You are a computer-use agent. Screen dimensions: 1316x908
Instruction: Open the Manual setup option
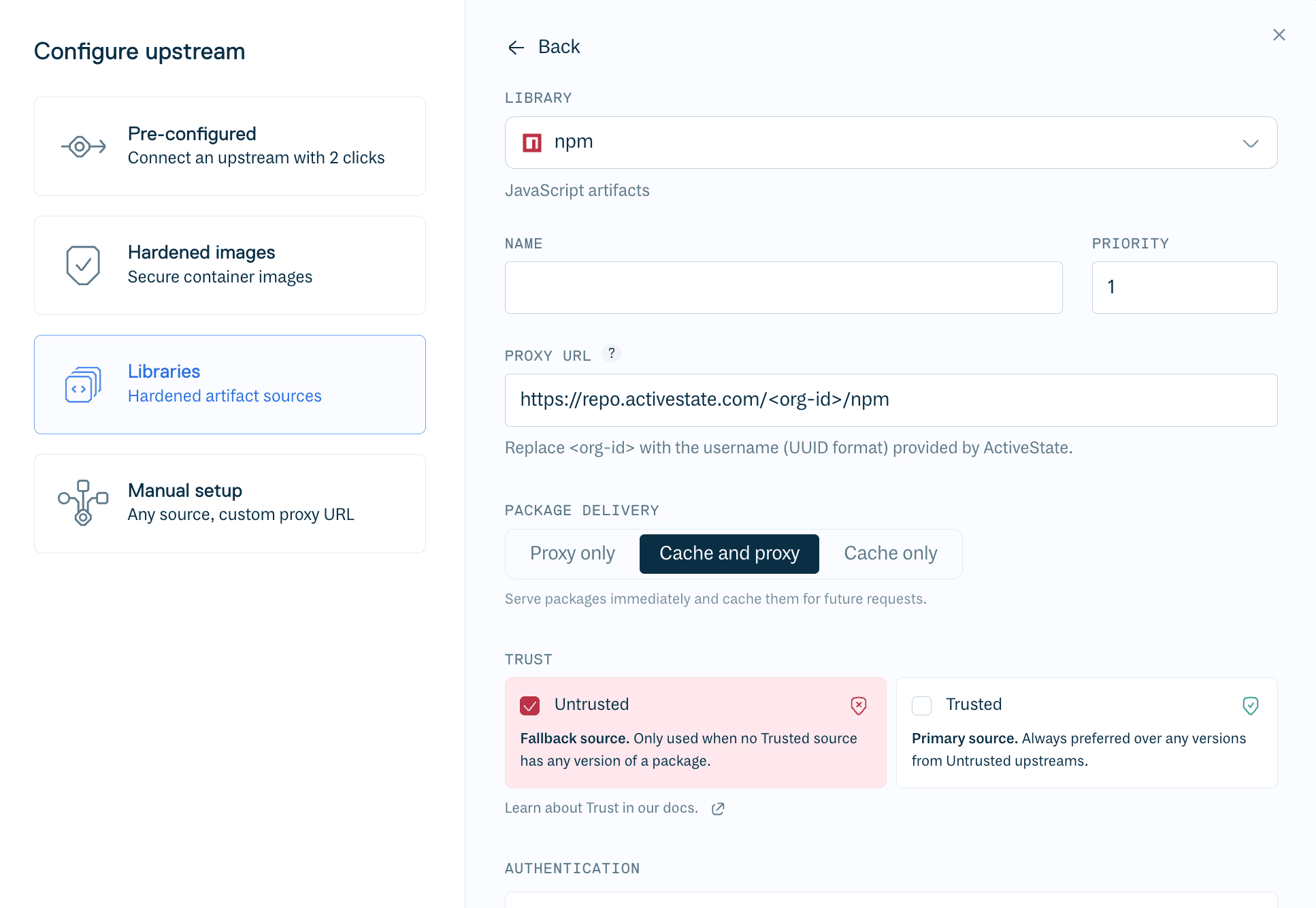pyautogui.click(x=230, y=504)
